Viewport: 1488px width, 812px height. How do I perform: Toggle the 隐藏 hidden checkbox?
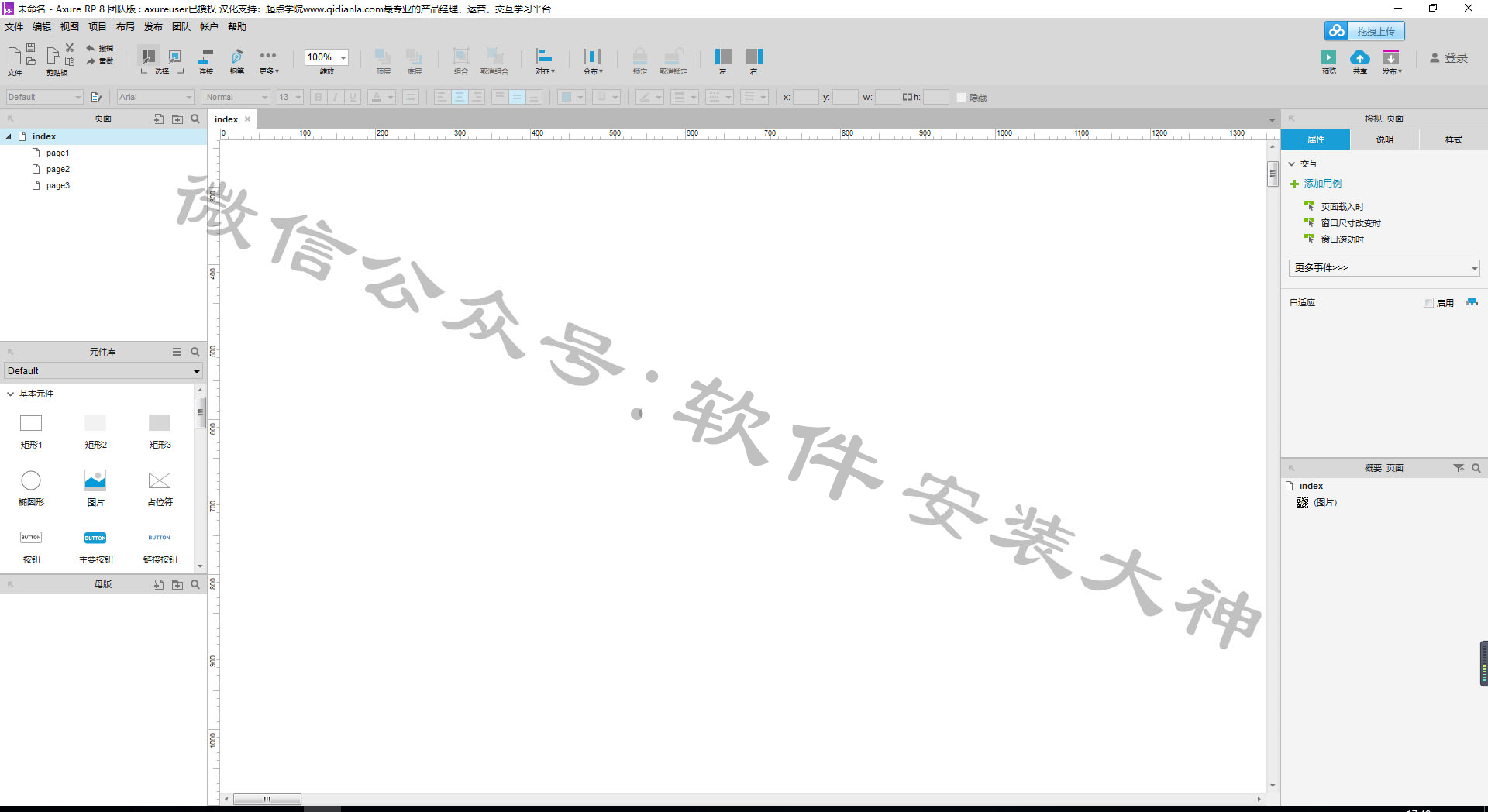961,98
